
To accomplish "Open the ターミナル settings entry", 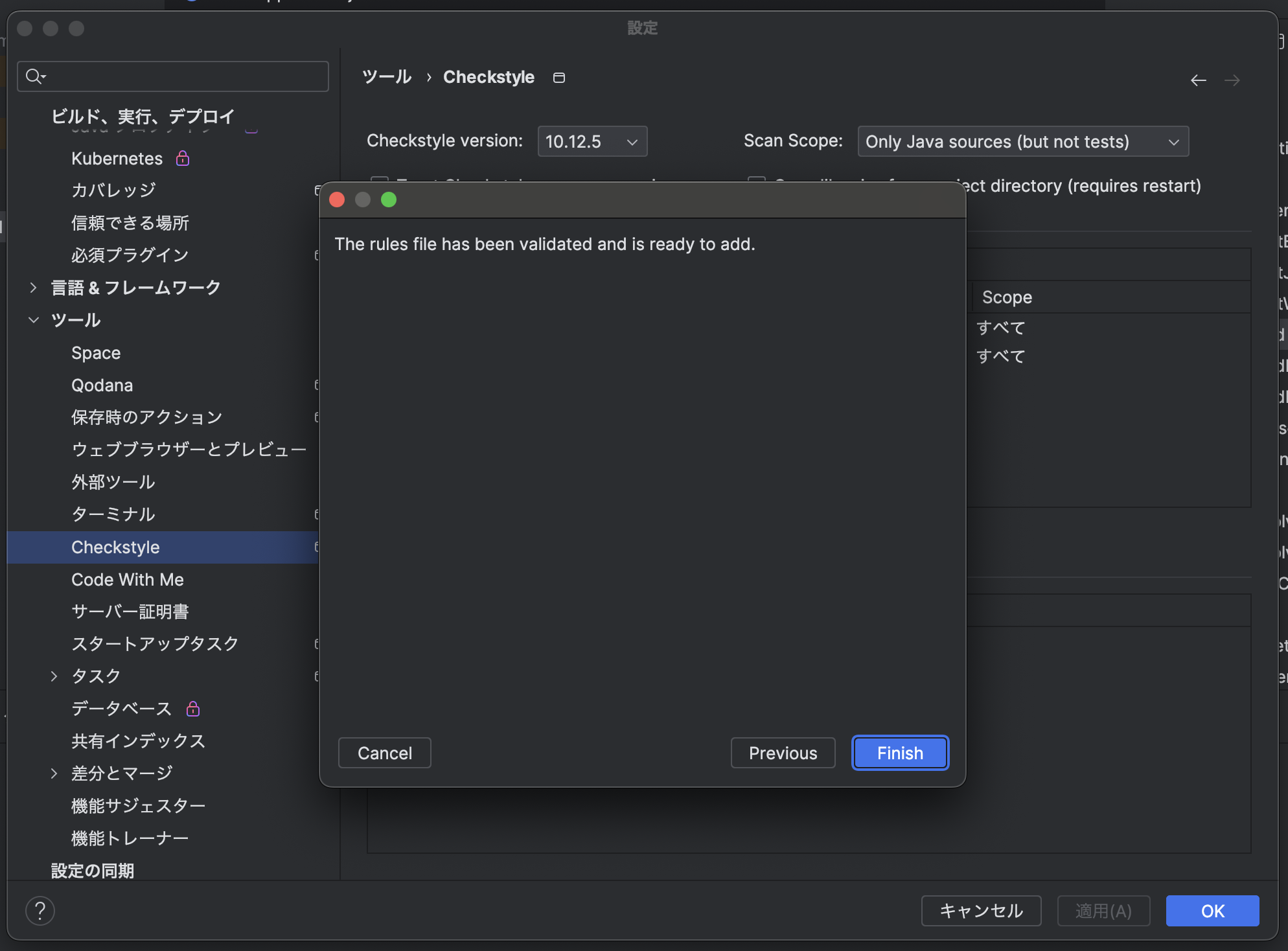I will coord(113,514).
